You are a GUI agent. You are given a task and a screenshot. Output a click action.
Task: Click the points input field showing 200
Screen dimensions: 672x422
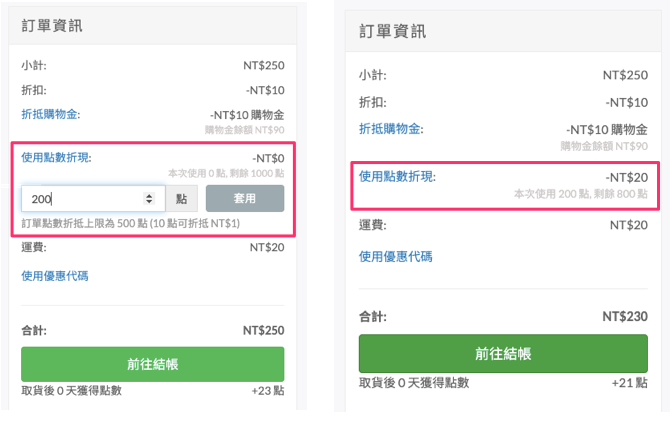pos(82,199)
